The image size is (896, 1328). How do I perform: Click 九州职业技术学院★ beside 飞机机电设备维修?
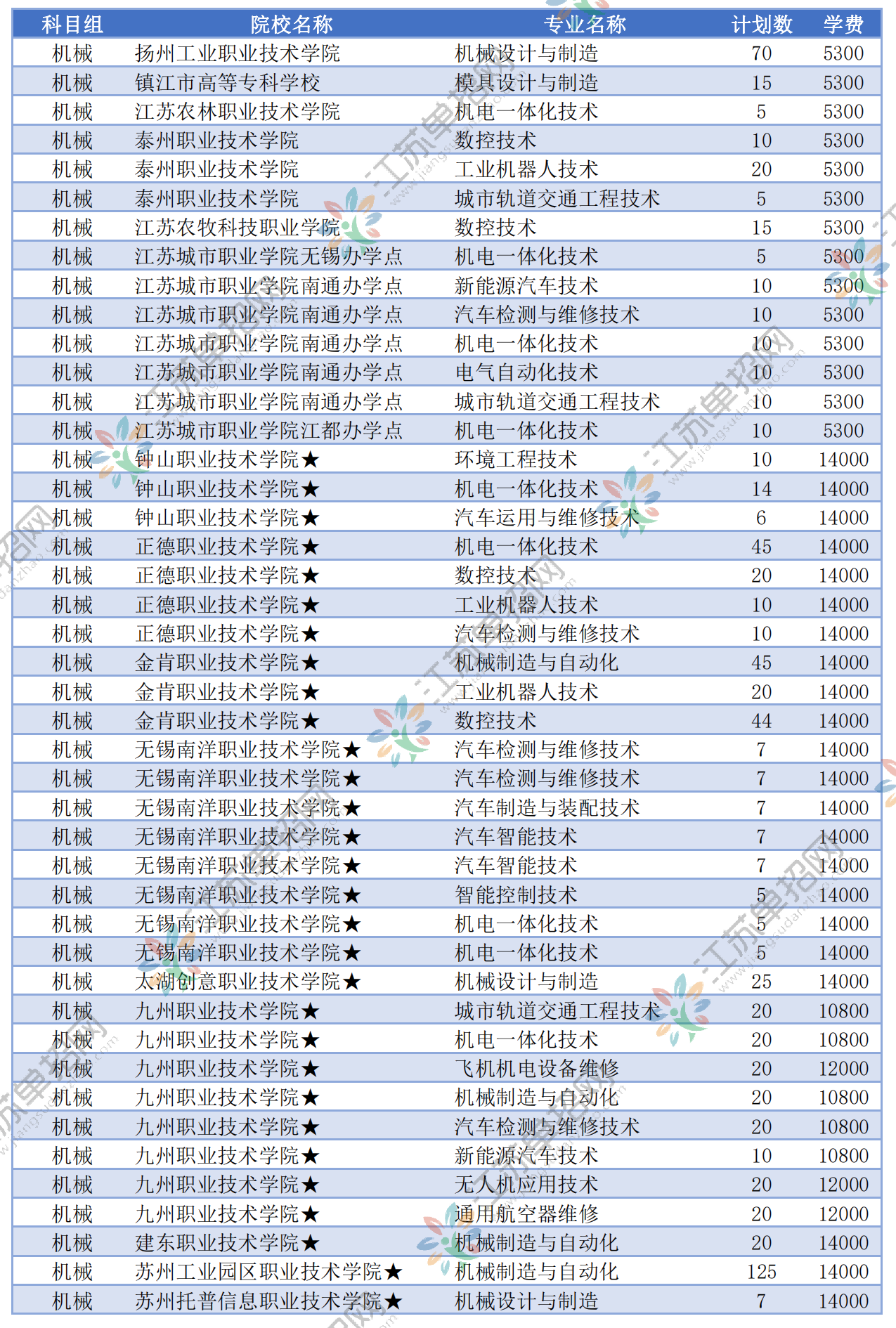coord(228,1069)
